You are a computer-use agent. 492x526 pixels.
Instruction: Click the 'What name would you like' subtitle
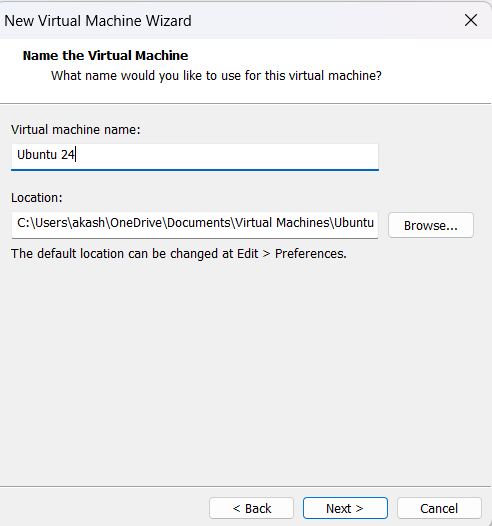[x=216, y=76]
